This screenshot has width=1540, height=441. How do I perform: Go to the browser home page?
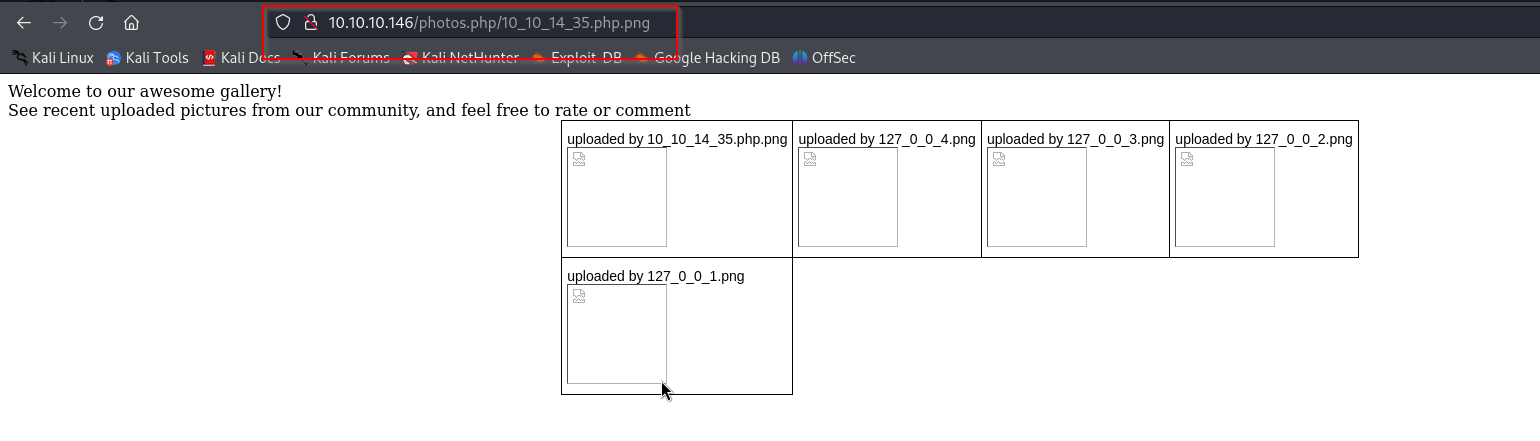[x=131, y=22]
